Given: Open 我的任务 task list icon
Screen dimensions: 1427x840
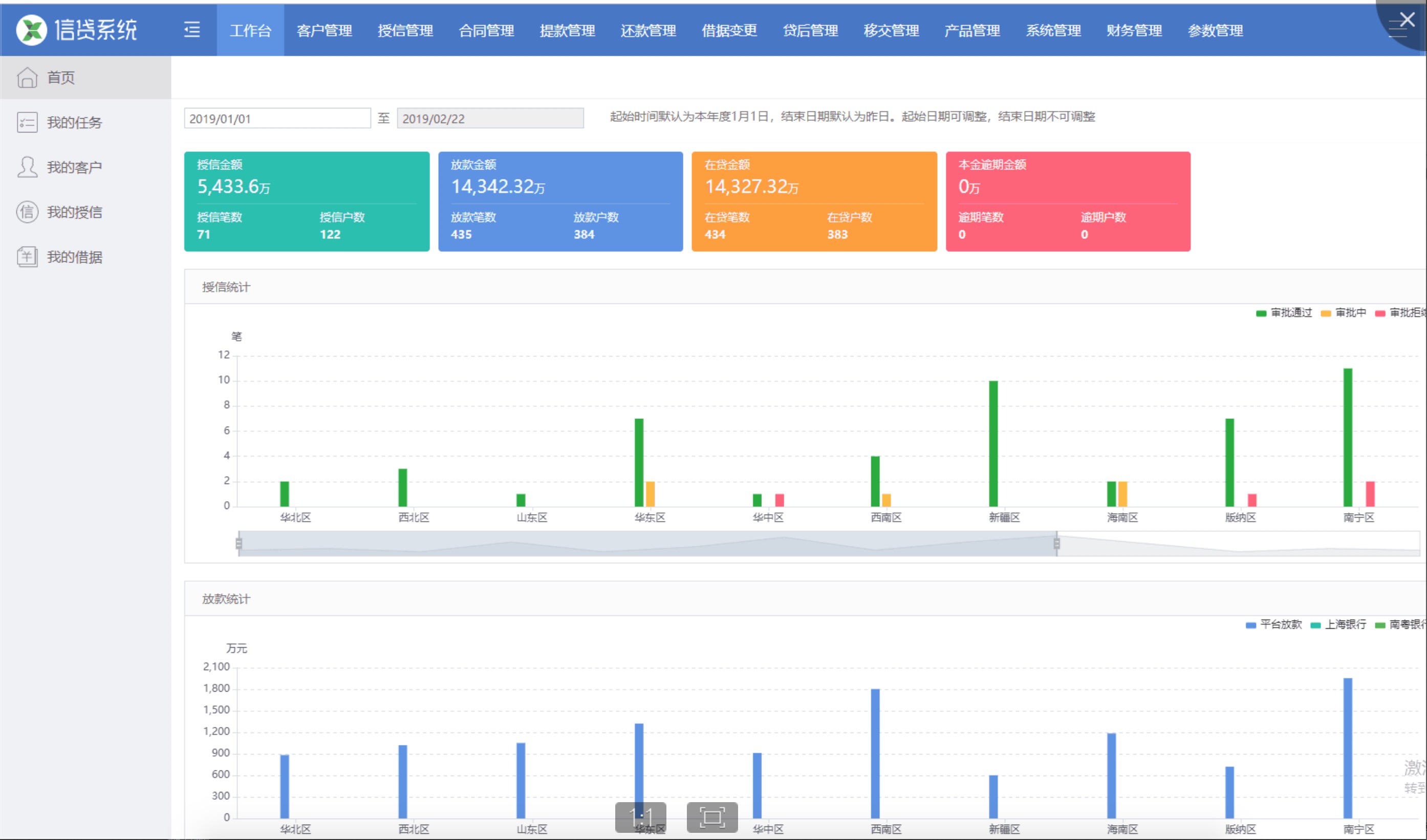Looking at the screenshot, I should pos(27,122).
